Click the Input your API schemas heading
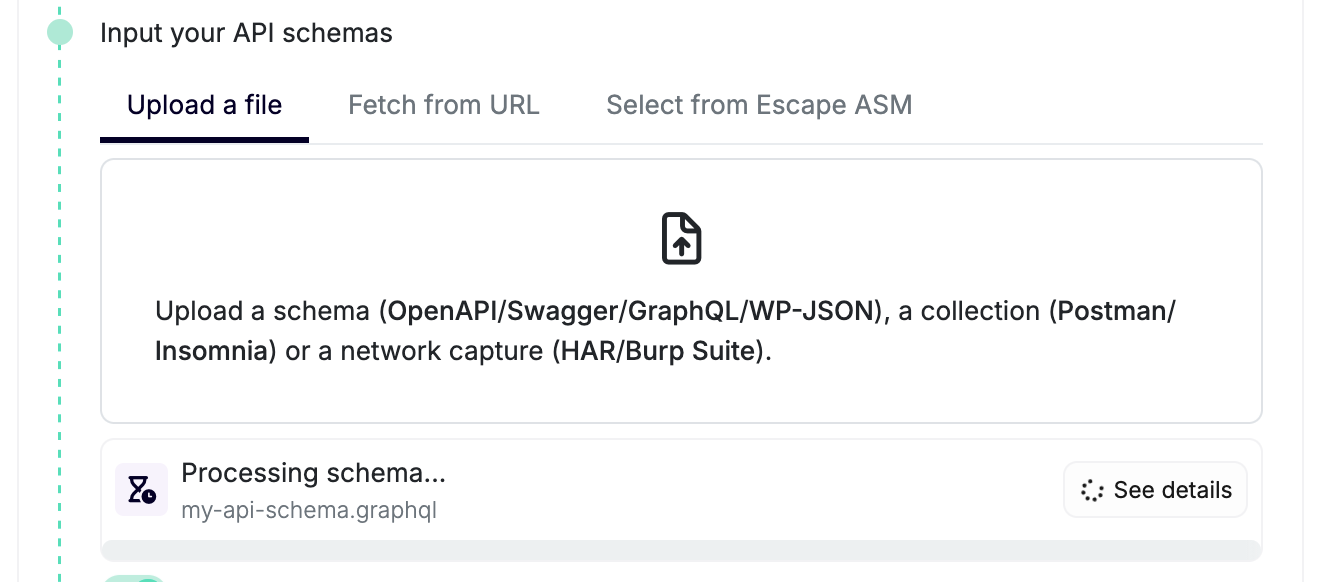The width and height of the screenshot is (1334, 582). point(246,33)
